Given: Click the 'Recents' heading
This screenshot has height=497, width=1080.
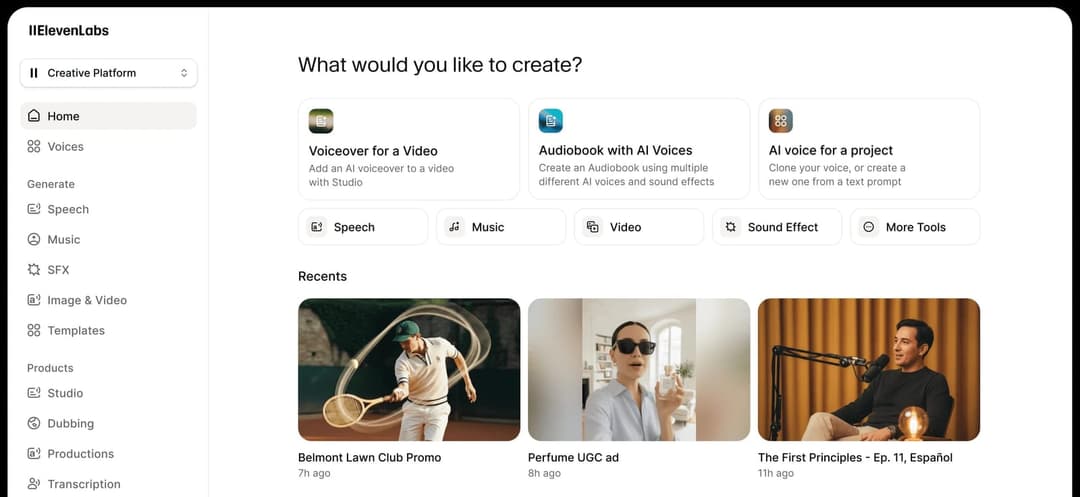Looking at the screenshot, I should (322, 276).
